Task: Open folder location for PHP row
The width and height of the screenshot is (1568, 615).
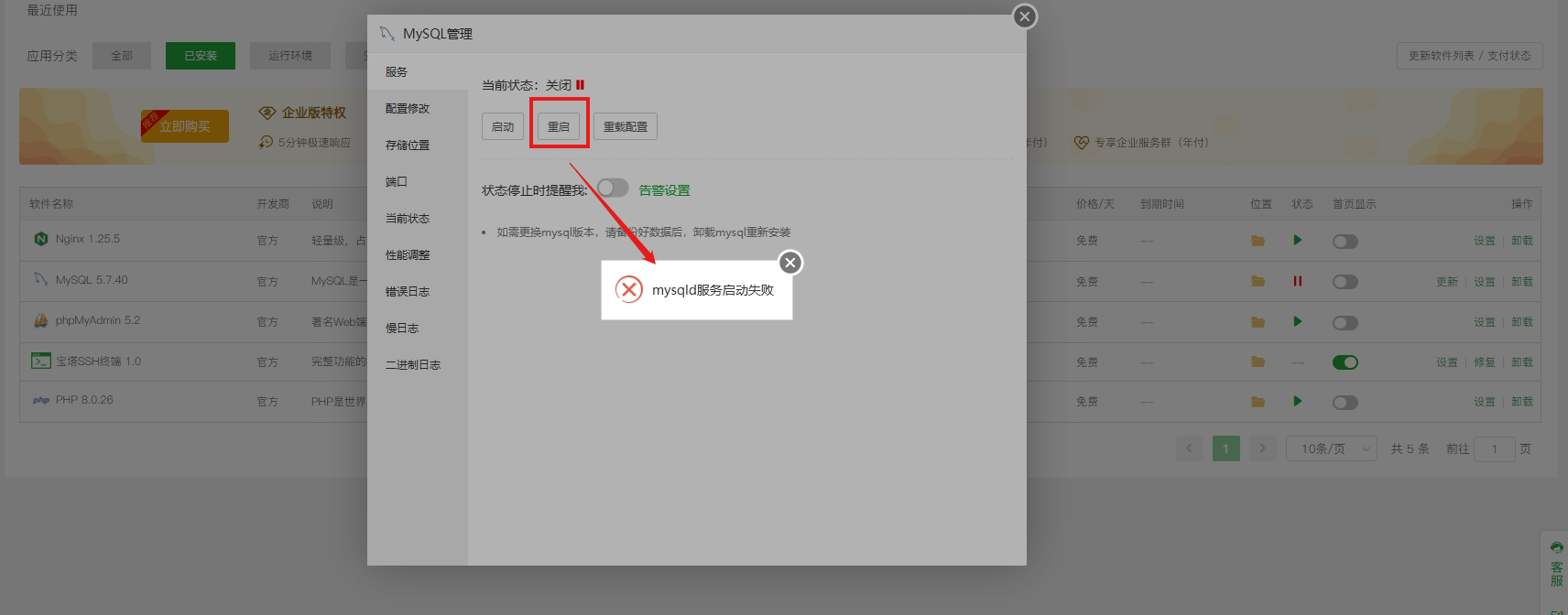Action: 1258,402
